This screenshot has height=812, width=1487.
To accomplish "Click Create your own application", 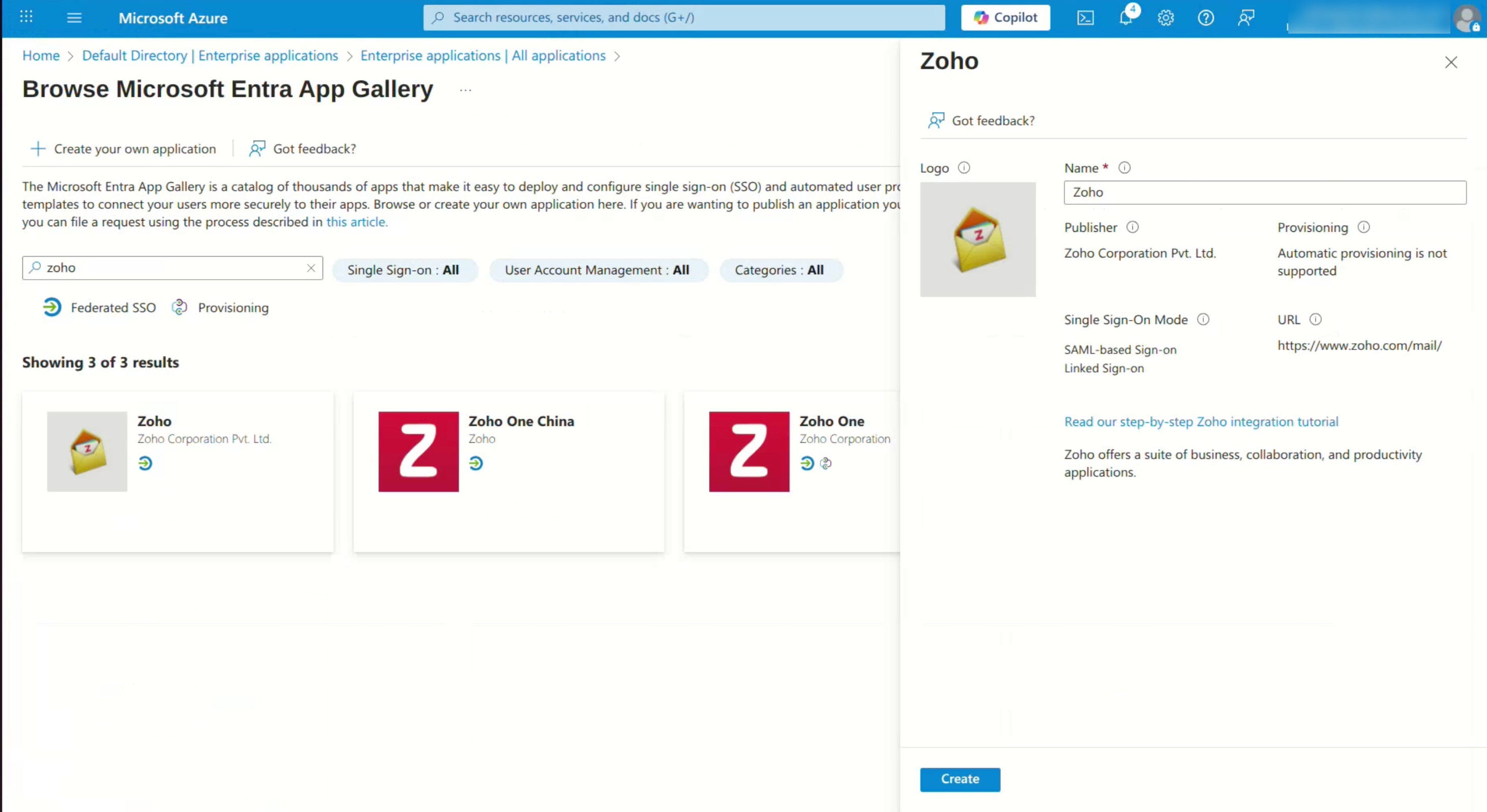I will point(123,149).
